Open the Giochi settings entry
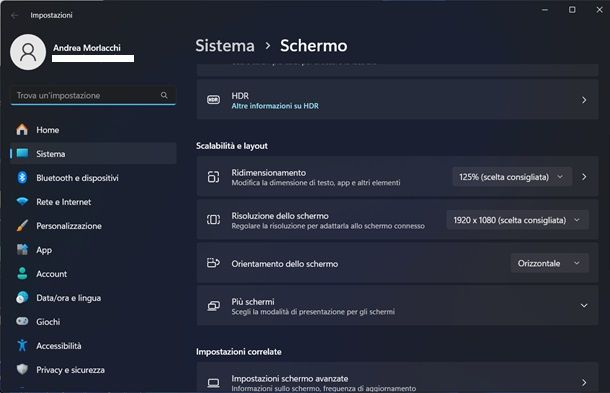Image resolution: width=610 pixels, height=393 pixels. click(x=93, y=322)
